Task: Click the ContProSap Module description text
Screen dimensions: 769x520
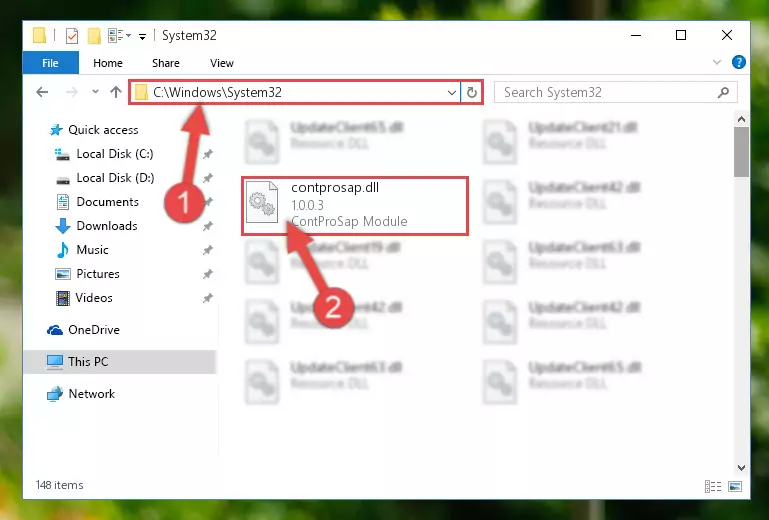Action: pos(349,221)
